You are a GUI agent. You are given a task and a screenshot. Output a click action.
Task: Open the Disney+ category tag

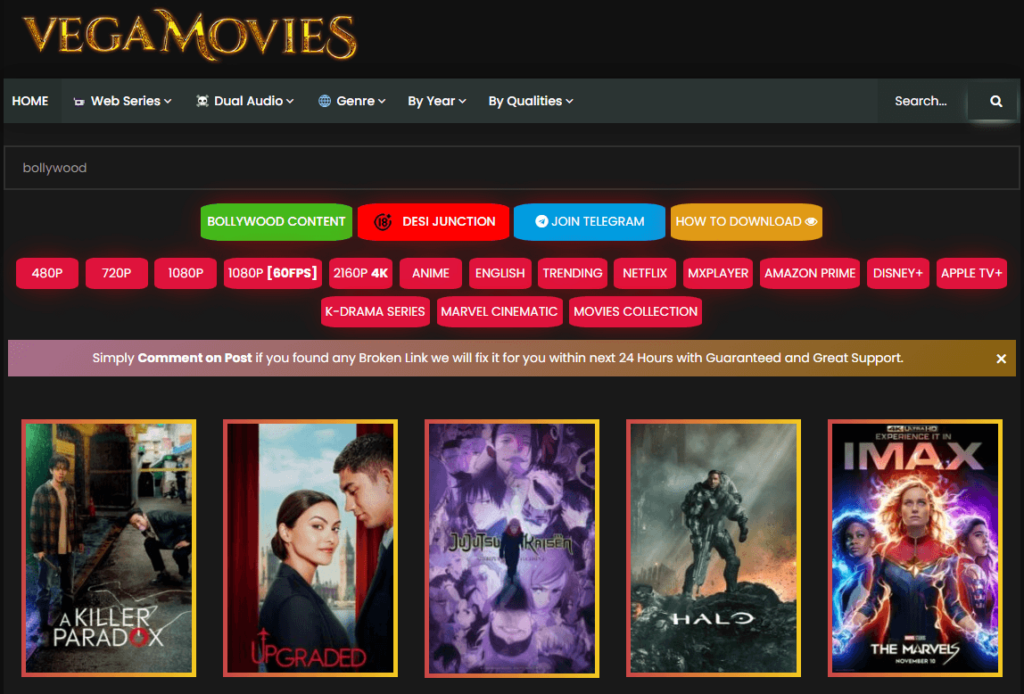pyautogui.click(x=898, y=273)
